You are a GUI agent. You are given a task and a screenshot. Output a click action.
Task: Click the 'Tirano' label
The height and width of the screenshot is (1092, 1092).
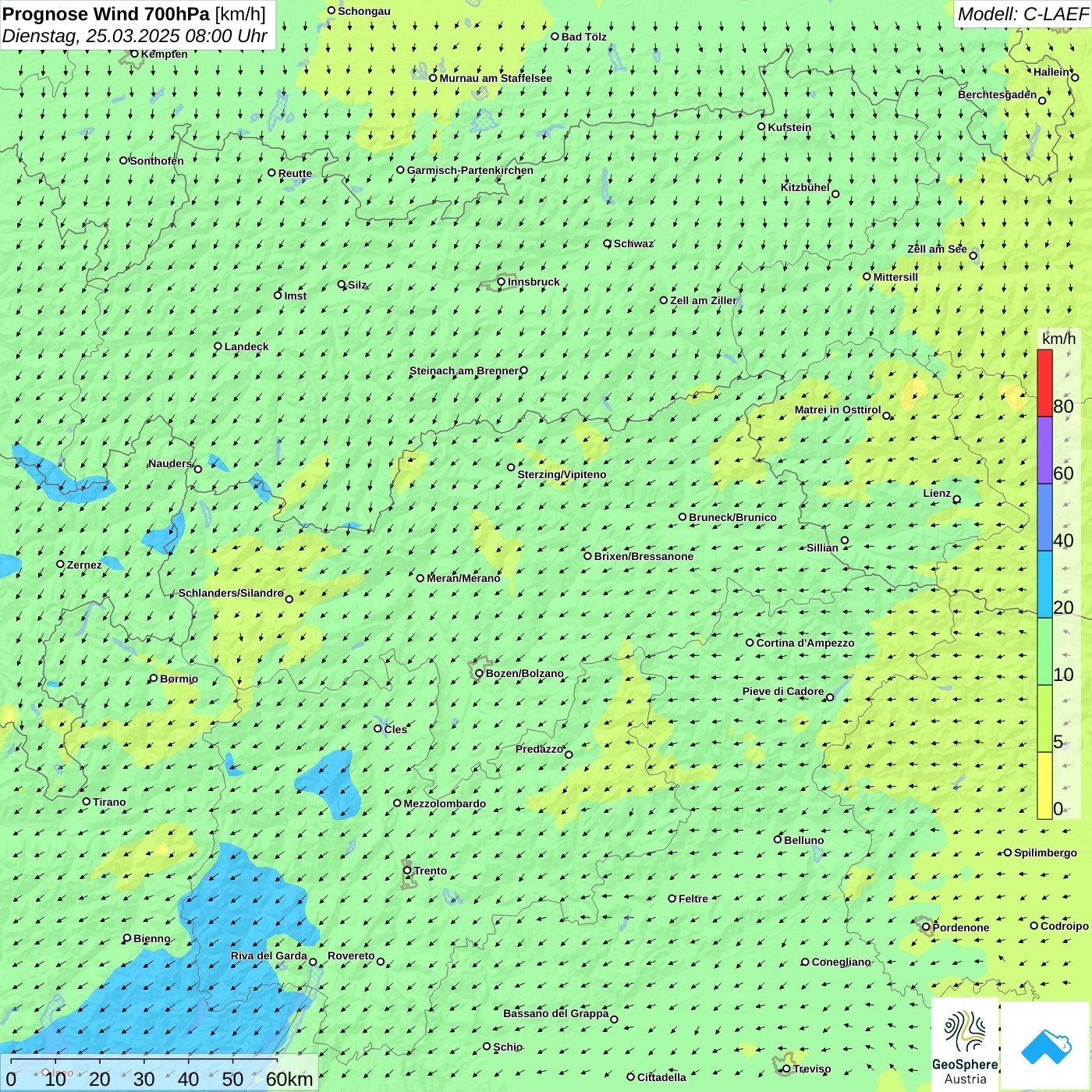[109, 802]
